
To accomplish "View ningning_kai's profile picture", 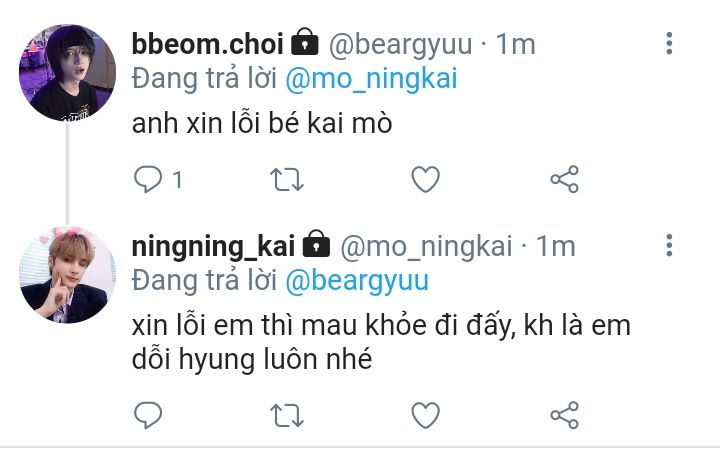I will pyautogui.click(x=68, y=275).
